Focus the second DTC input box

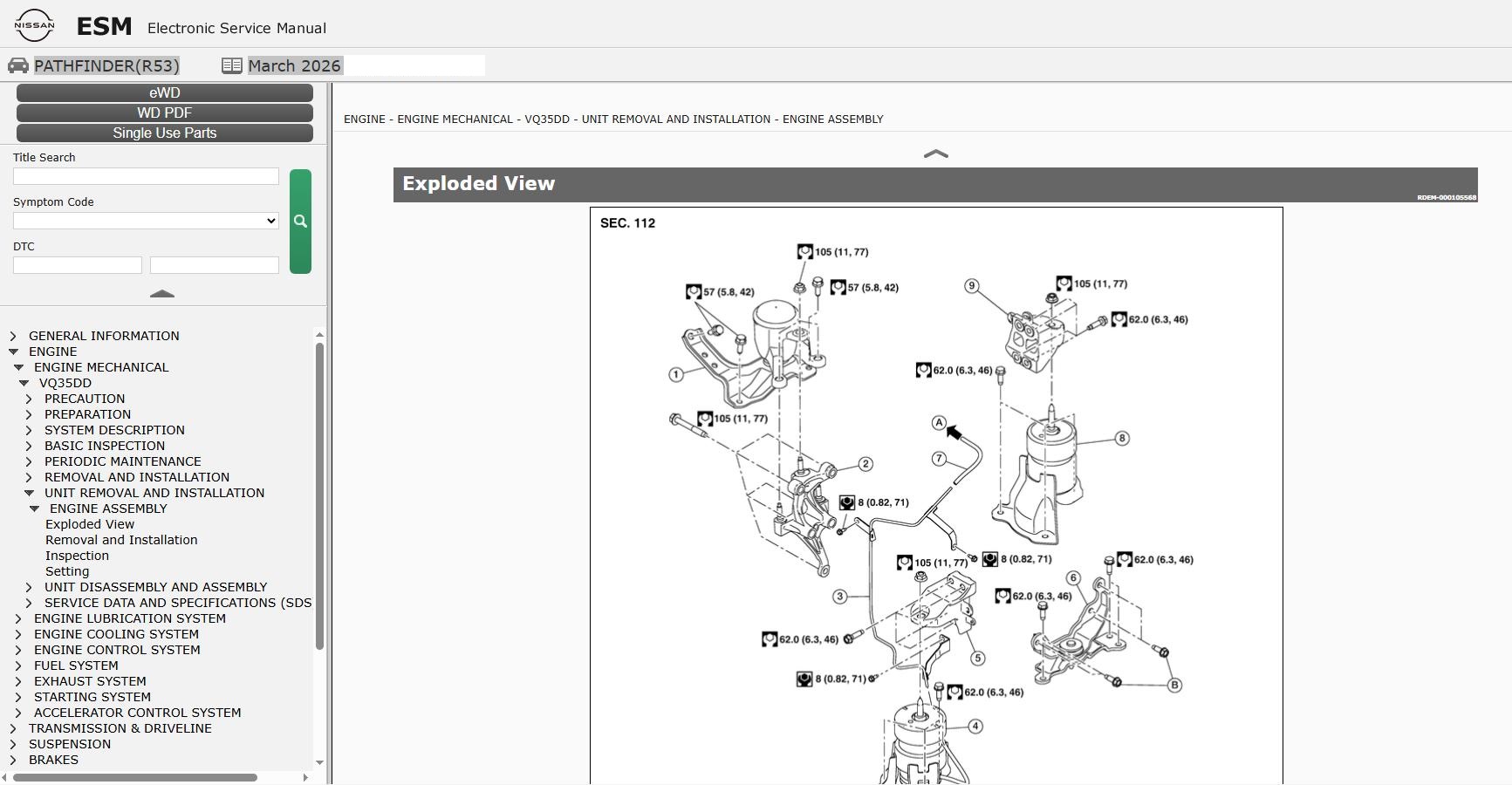point(215,265)
